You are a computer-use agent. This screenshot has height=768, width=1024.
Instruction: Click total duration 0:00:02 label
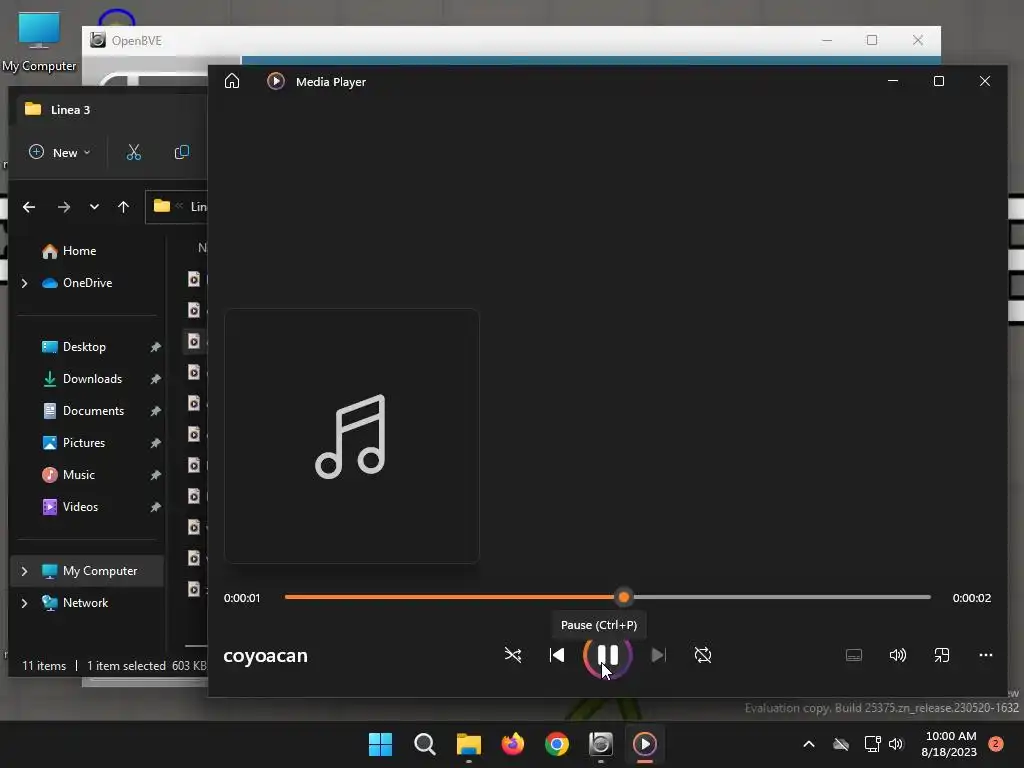972,598
